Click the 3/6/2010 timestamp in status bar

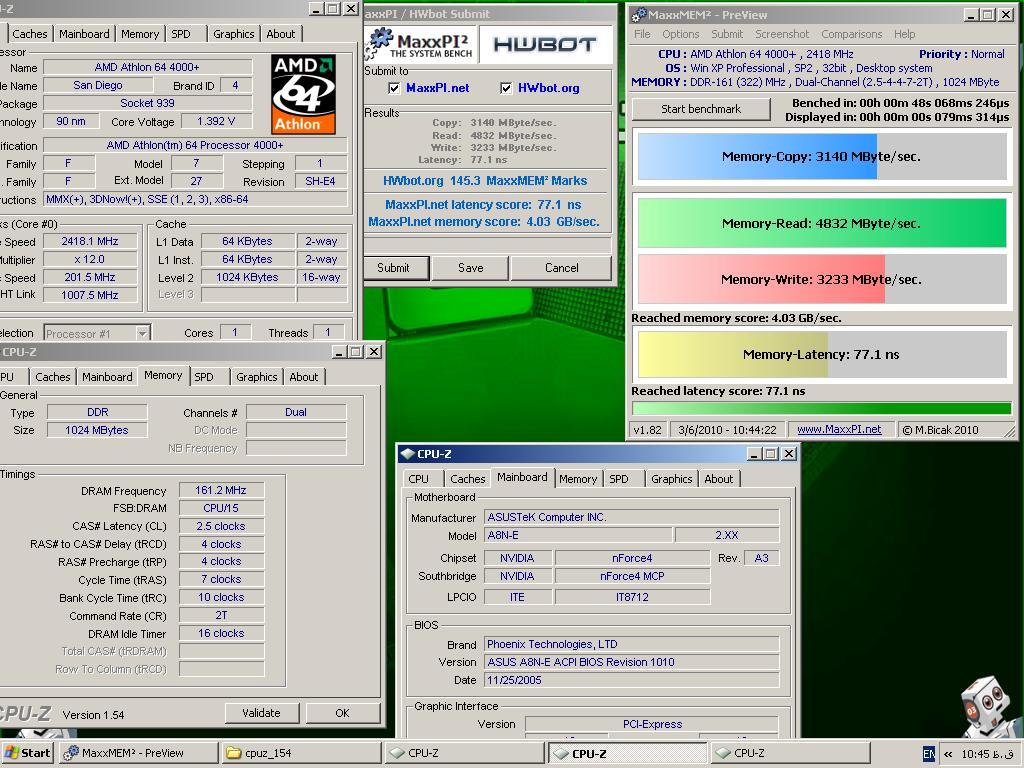[x=728, y=430]
